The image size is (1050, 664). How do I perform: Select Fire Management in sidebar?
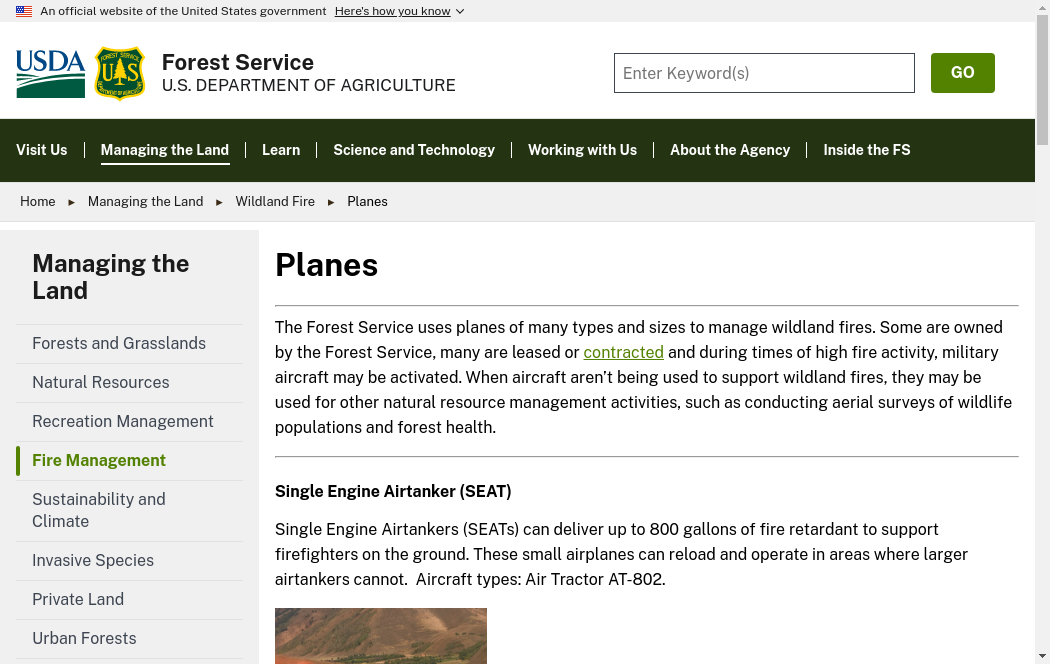click(99, 460)
